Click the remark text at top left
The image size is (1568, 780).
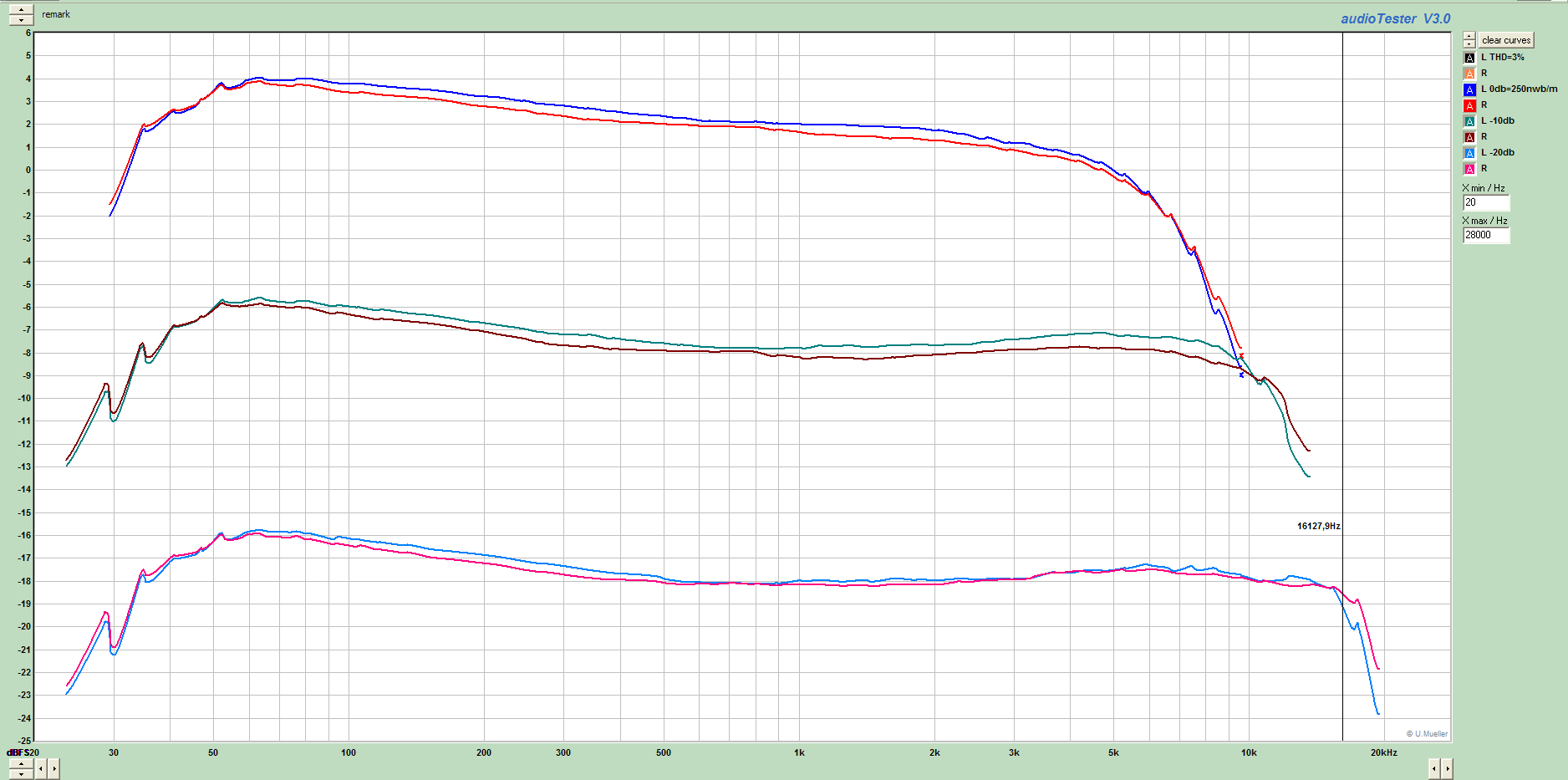click(x=56, y=14)
